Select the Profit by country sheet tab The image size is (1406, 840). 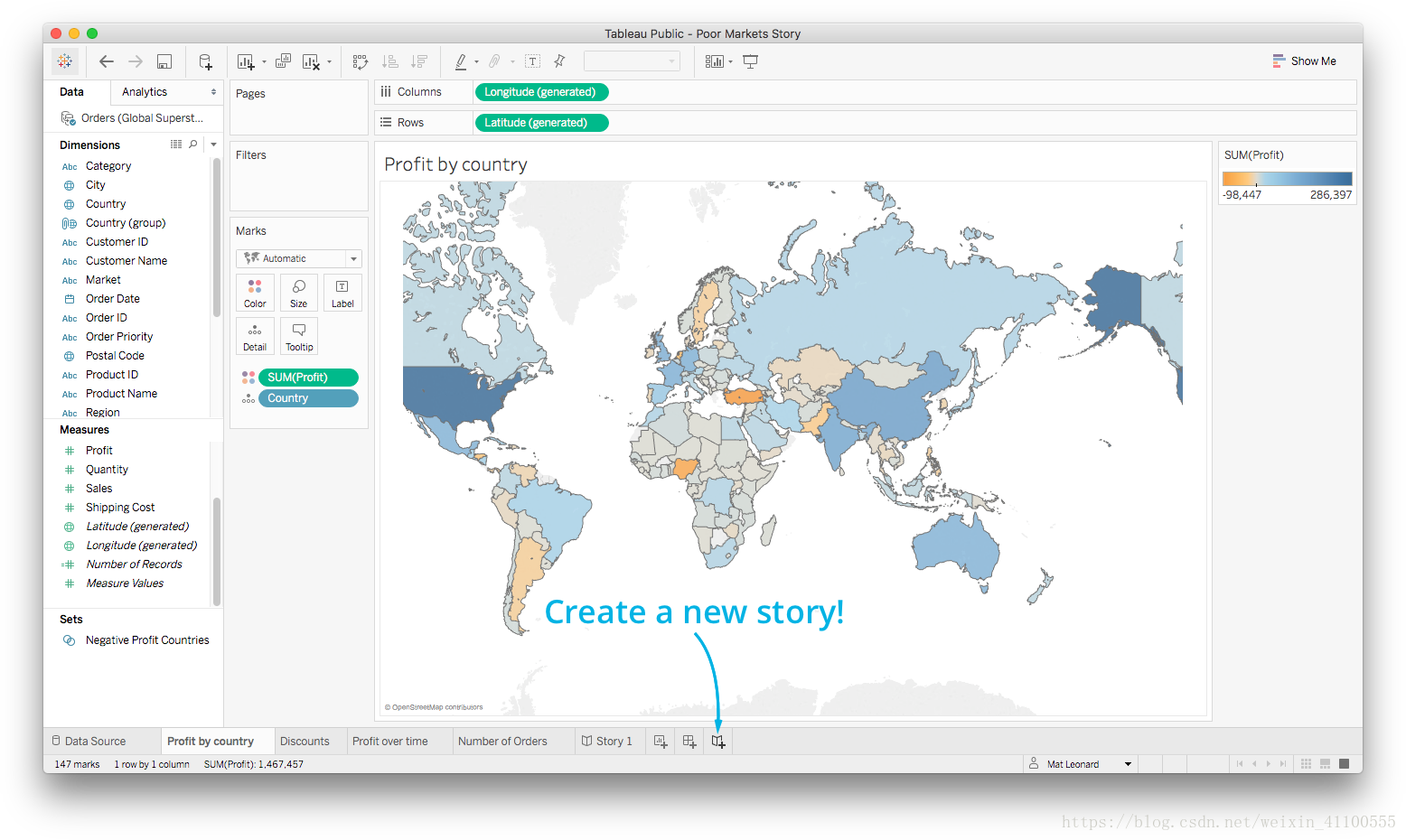(x=217, y=742)
